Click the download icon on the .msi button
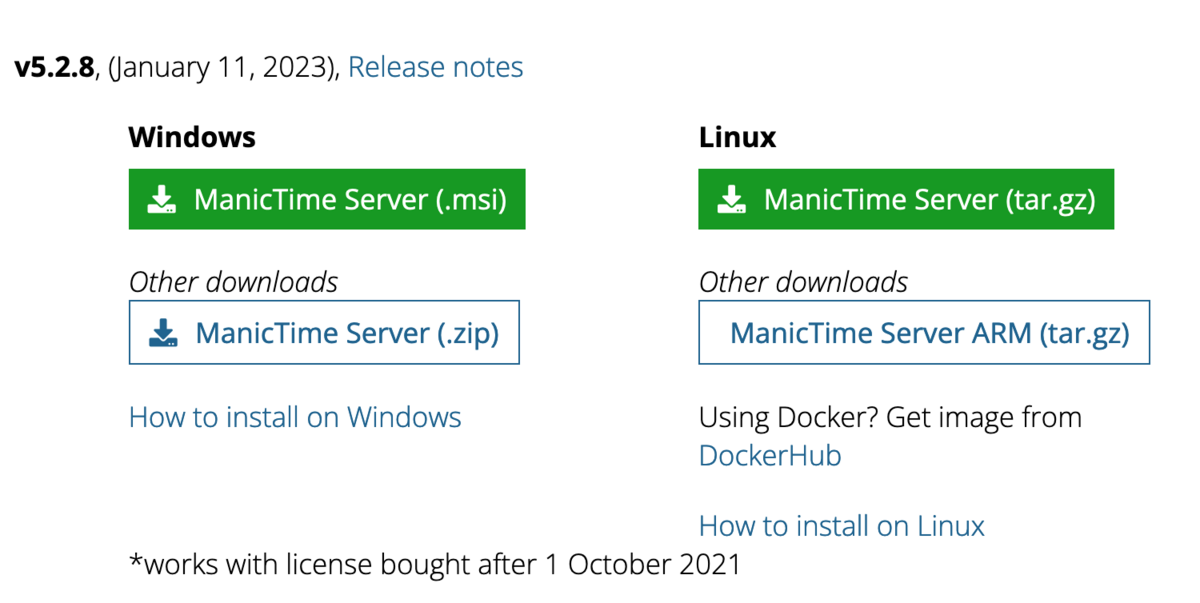This screenshot has width=1200, height=603. coord(162,200)
